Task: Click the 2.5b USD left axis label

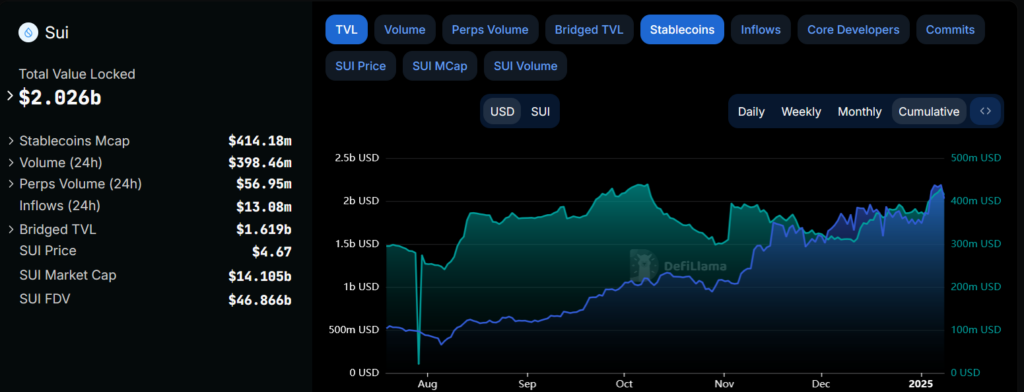Action: click(357, 158)
